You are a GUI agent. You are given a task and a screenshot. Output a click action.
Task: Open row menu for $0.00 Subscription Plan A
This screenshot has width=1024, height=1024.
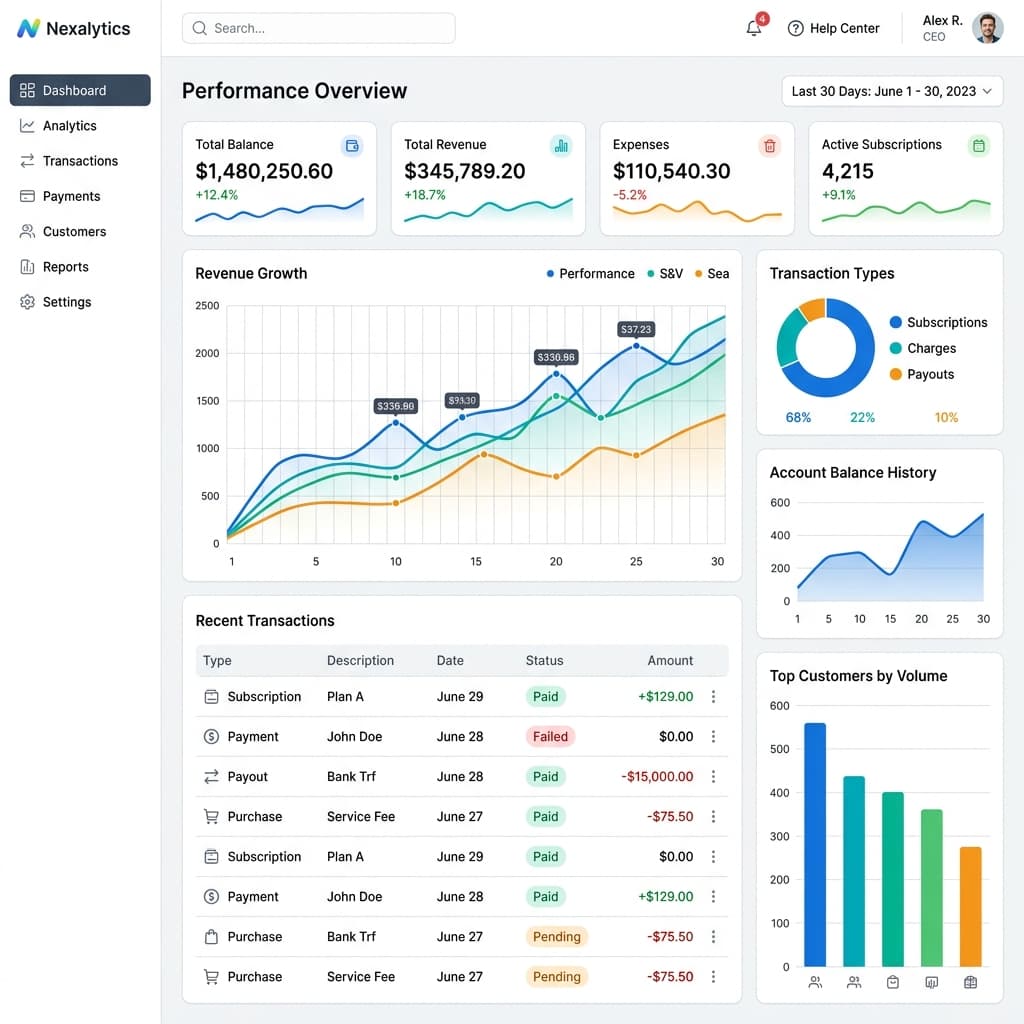coord(713,856)
